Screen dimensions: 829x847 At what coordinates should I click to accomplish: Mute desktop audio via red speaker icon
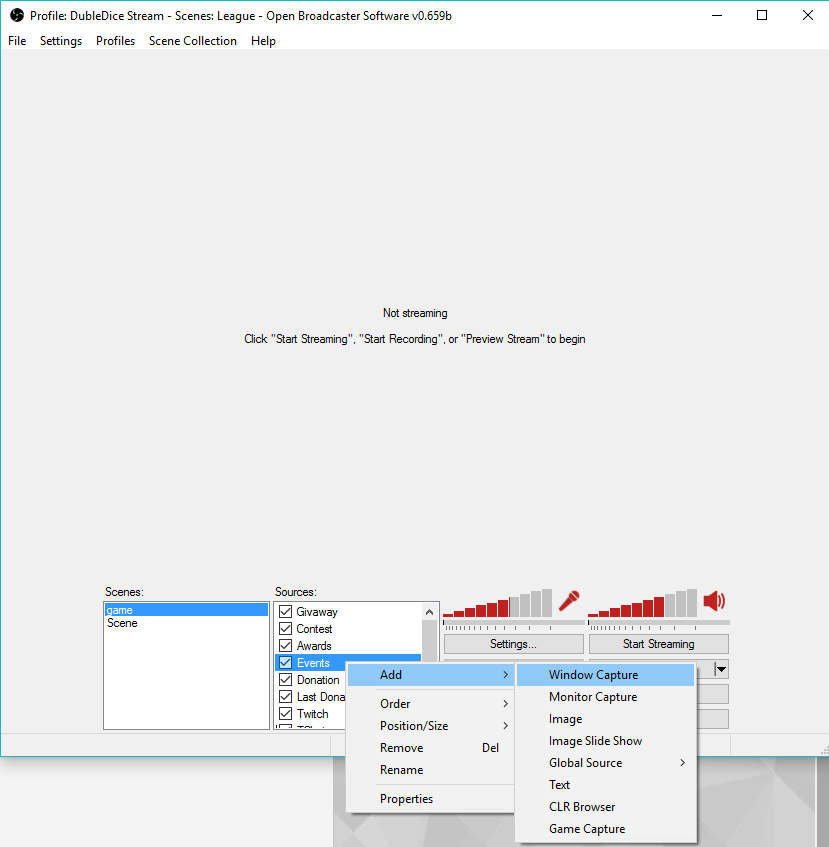[x=714, y=601]
